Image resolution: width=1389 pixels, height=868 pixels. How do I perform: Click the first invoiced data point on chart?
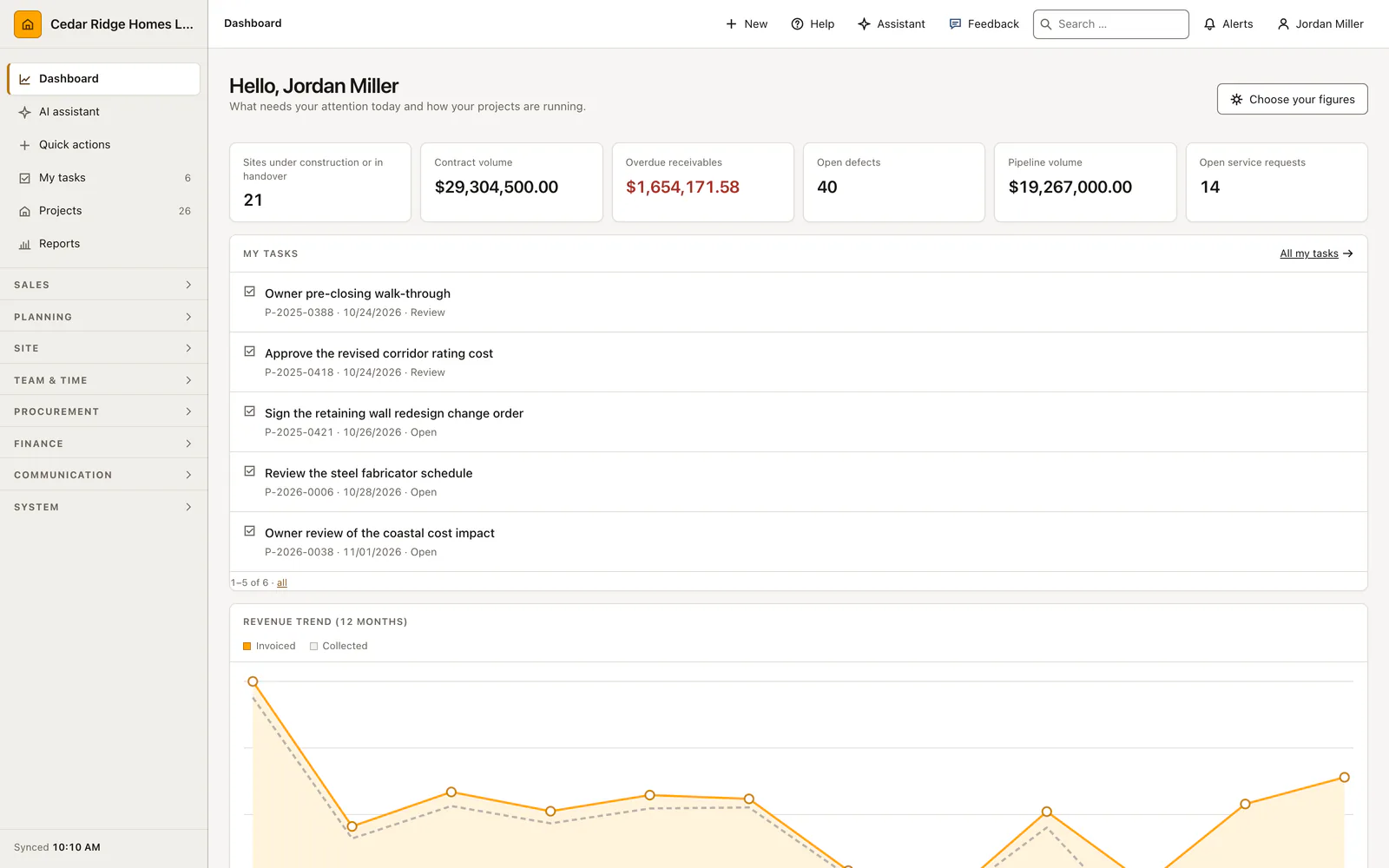(x=253, y=681)
